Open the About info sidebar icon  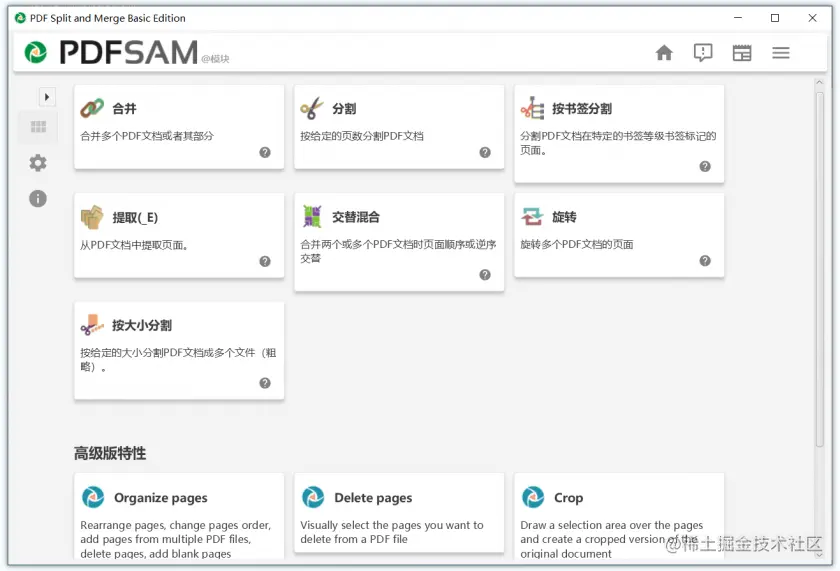[38, 199]
